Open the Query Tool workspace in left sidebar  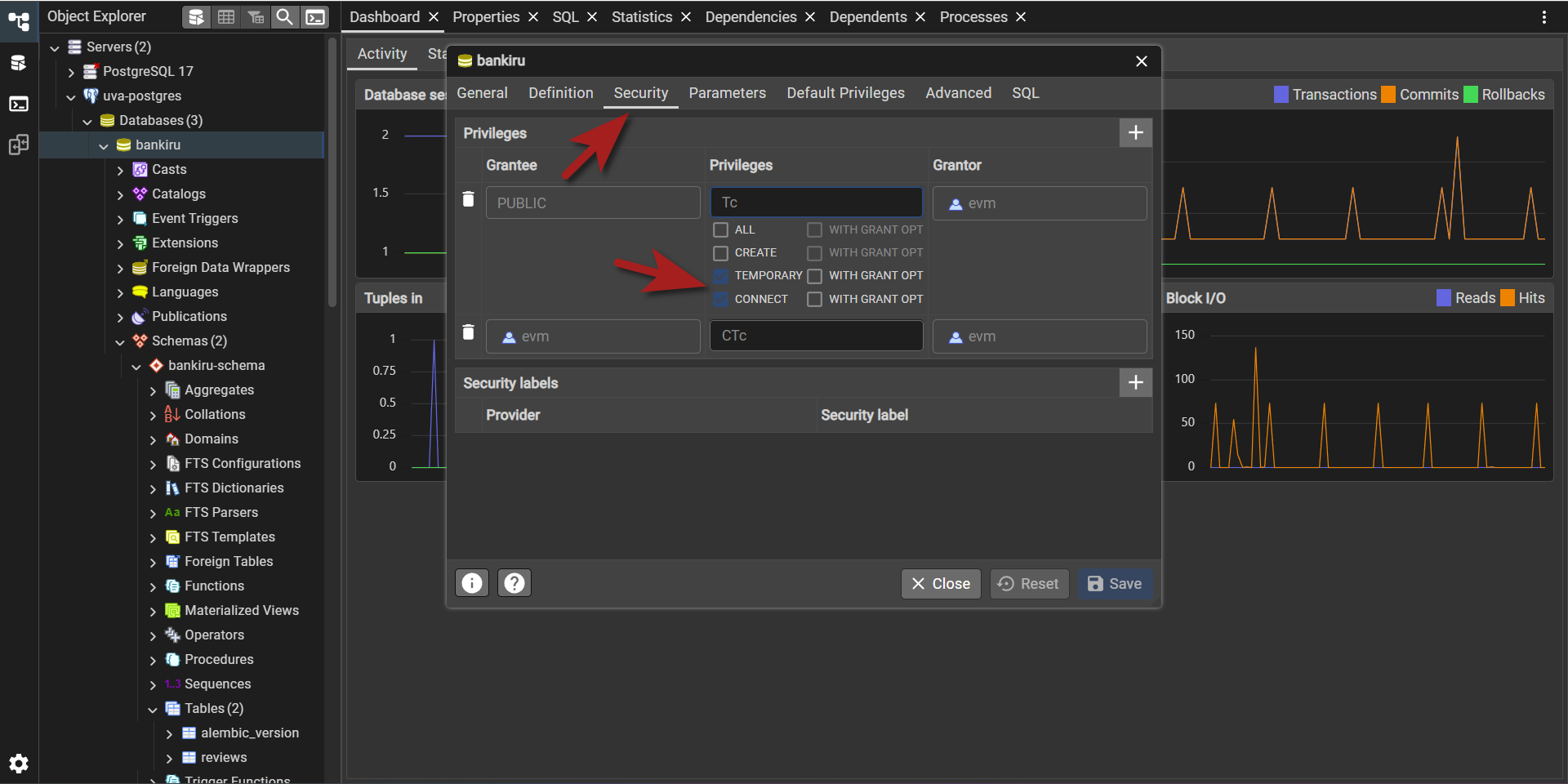[19, 63]
